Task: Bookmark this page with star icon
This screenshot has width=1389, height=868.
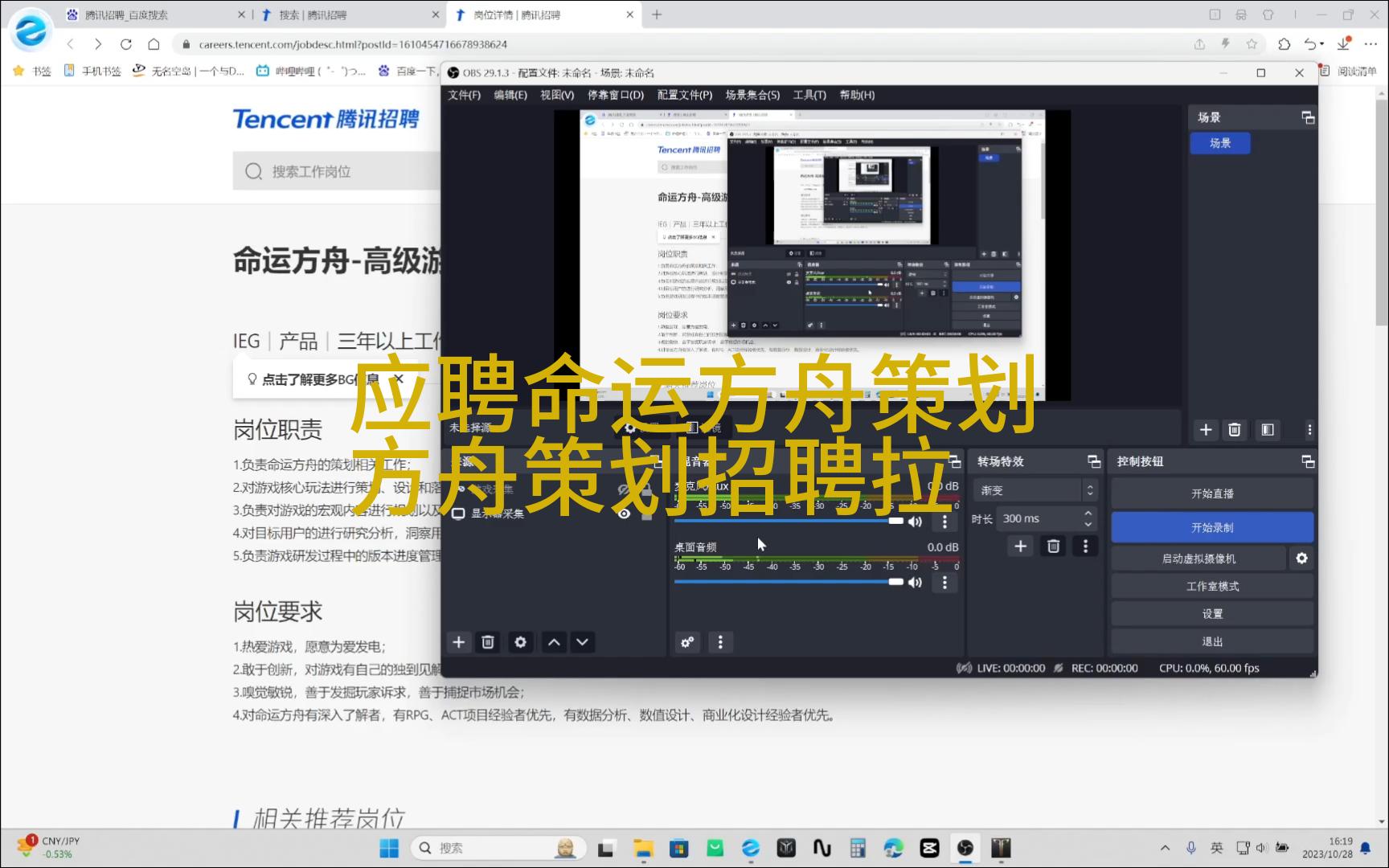Action: [x=1252, y=44]
